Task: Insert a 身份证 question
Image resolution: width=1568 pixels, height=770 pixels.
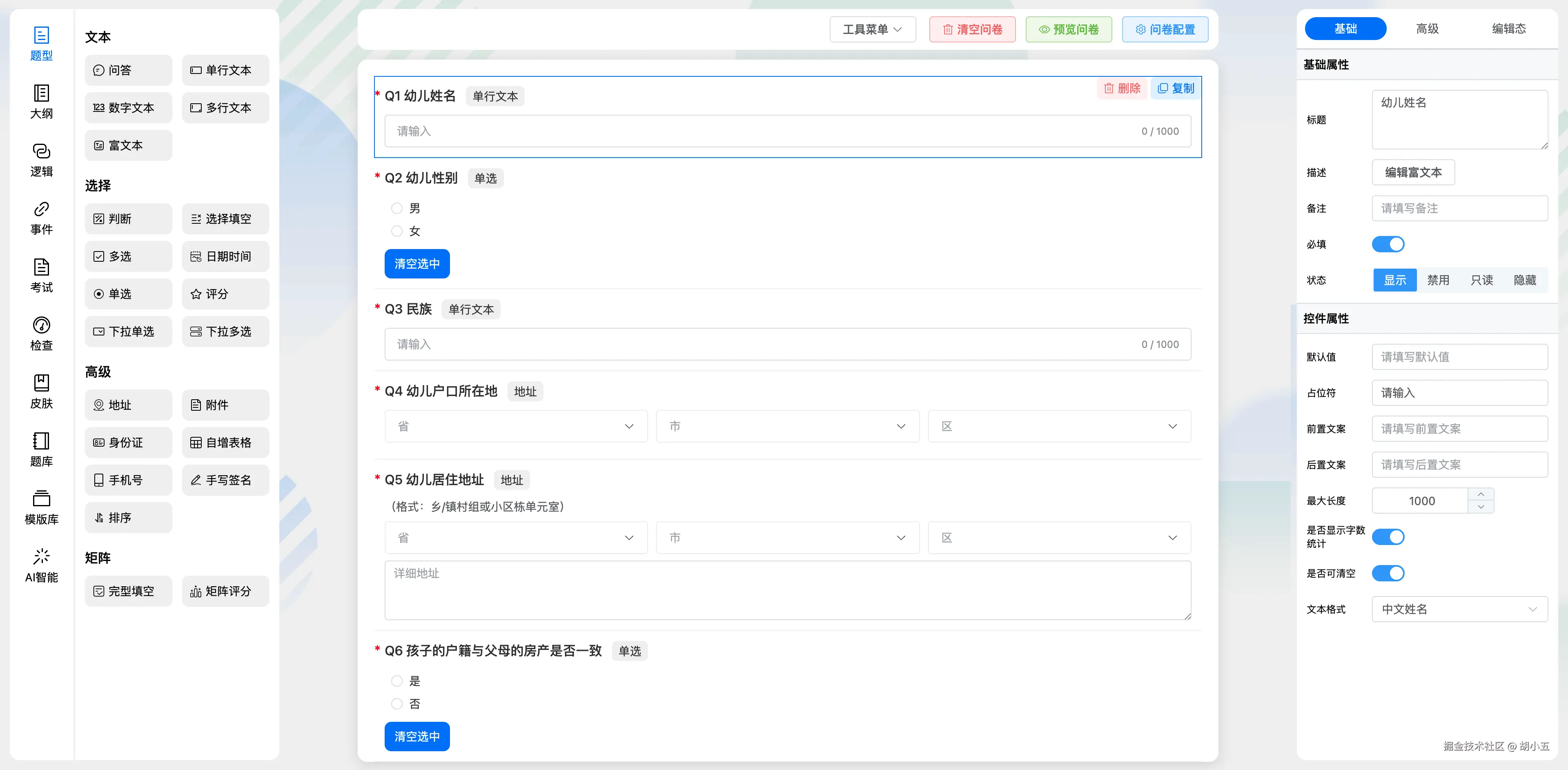Action: tap(128, 443)
